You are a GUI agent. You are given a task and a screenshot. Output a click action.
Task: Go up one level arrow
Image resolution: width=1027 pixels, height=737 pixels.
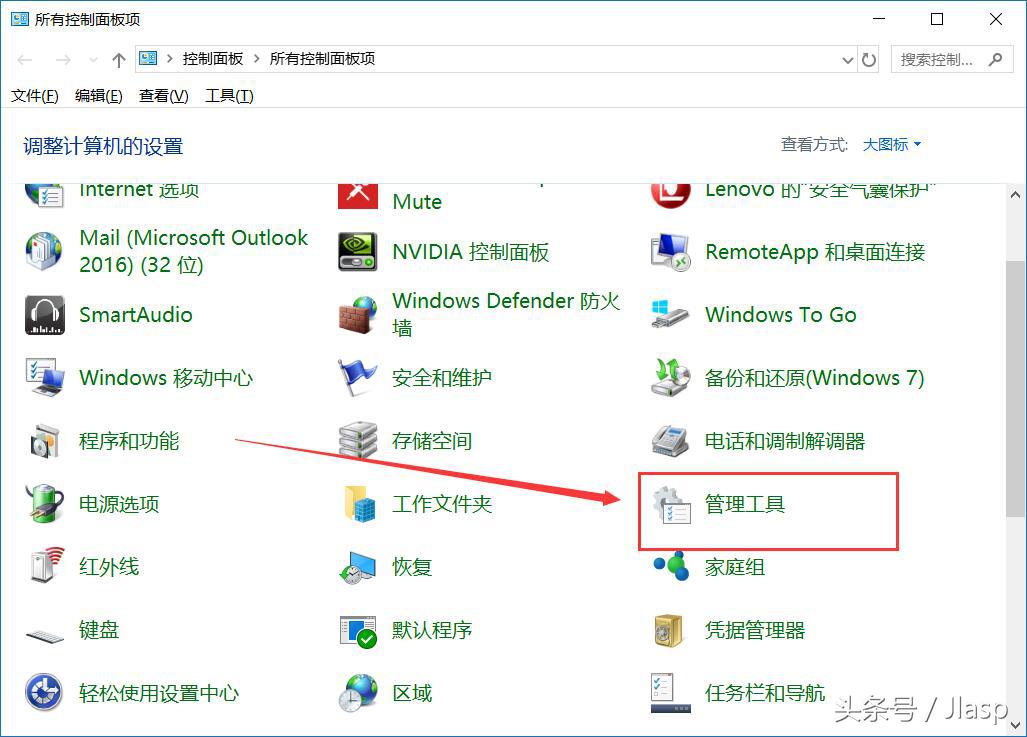pyautogui.click(x=119, y=60)
